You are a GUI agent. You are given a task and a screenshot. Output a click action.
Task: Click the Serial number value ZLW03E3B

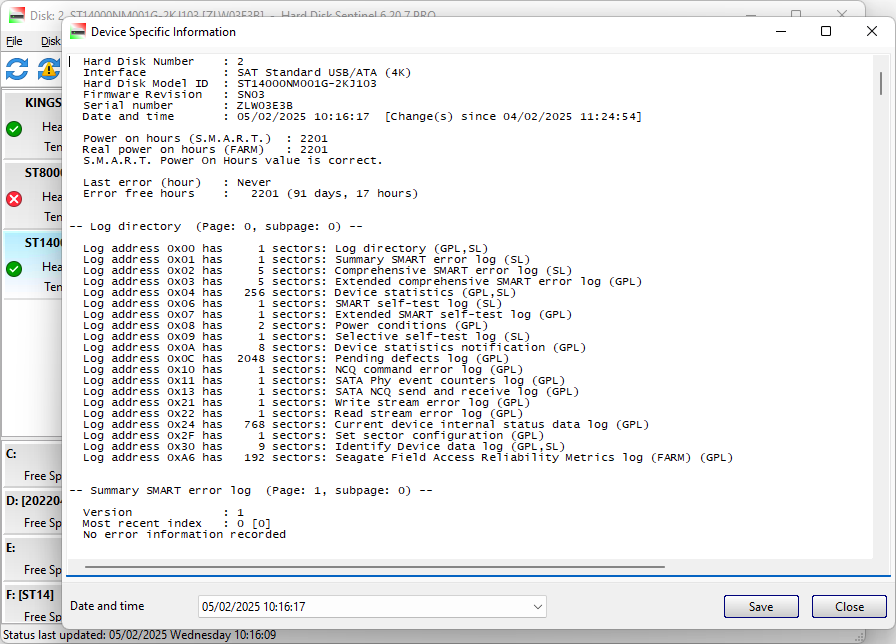(265, 106)
